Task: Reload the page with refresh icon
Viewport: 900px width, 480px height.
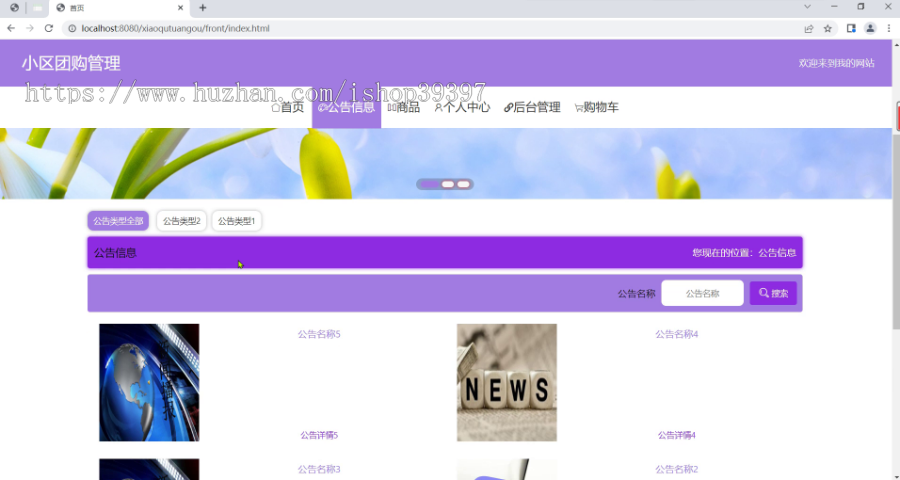Action: tap(49, 28)
